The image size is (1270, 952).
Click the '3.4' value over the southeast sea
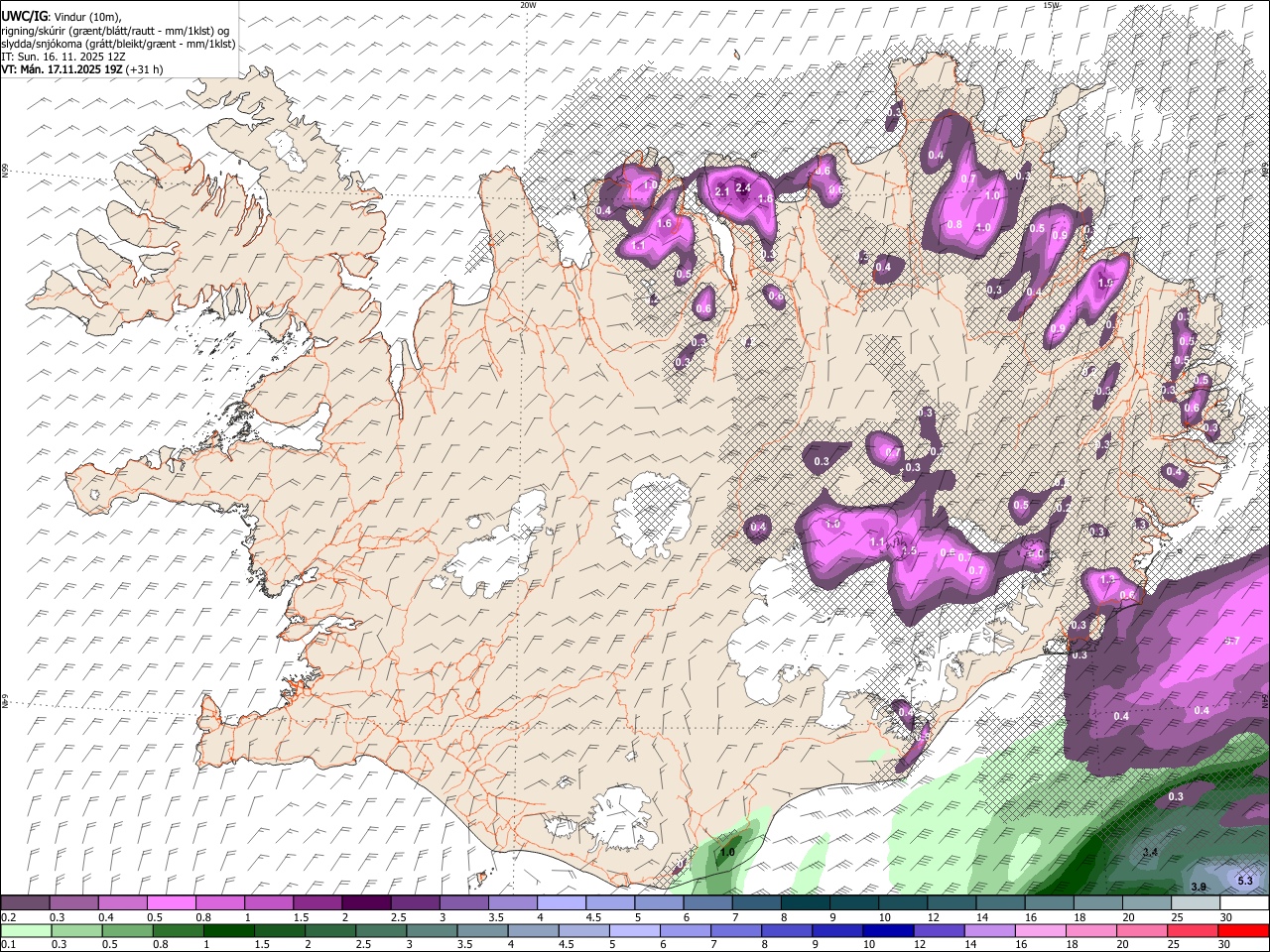(1150, 853)
